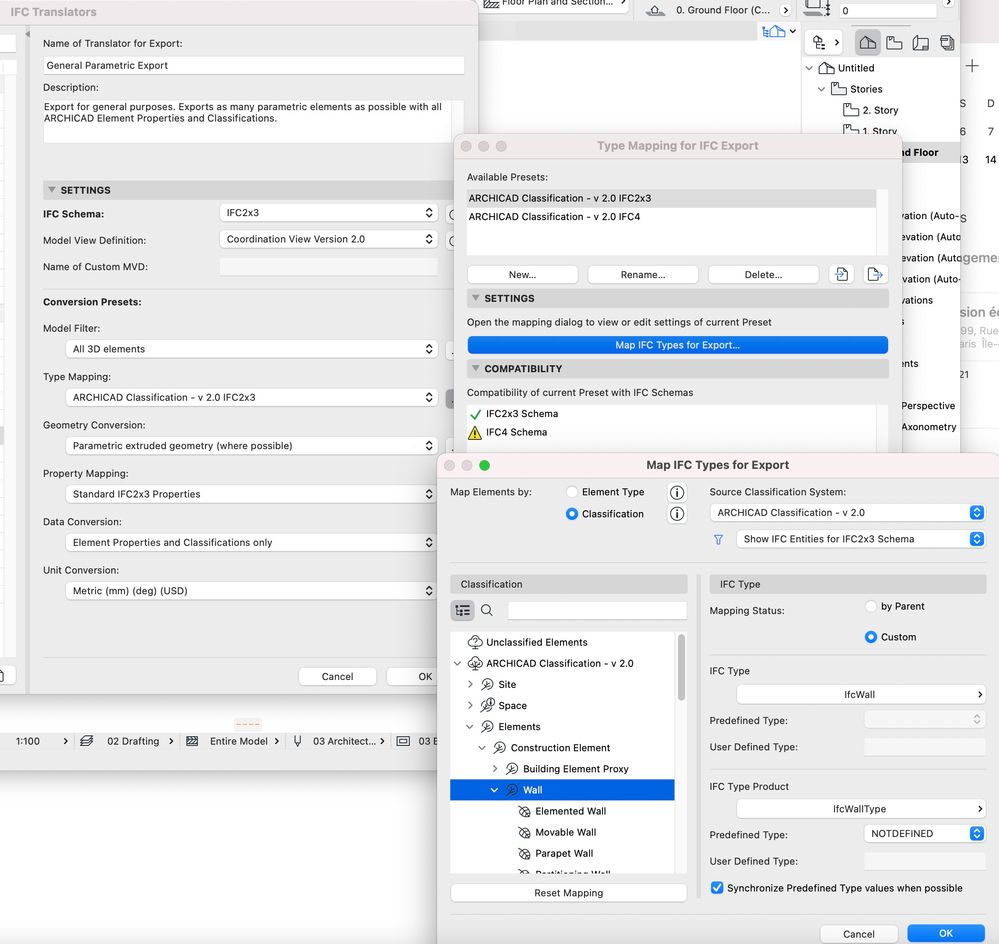Click New... preset button
The image size is (999, 944).
tap(522, 275)
